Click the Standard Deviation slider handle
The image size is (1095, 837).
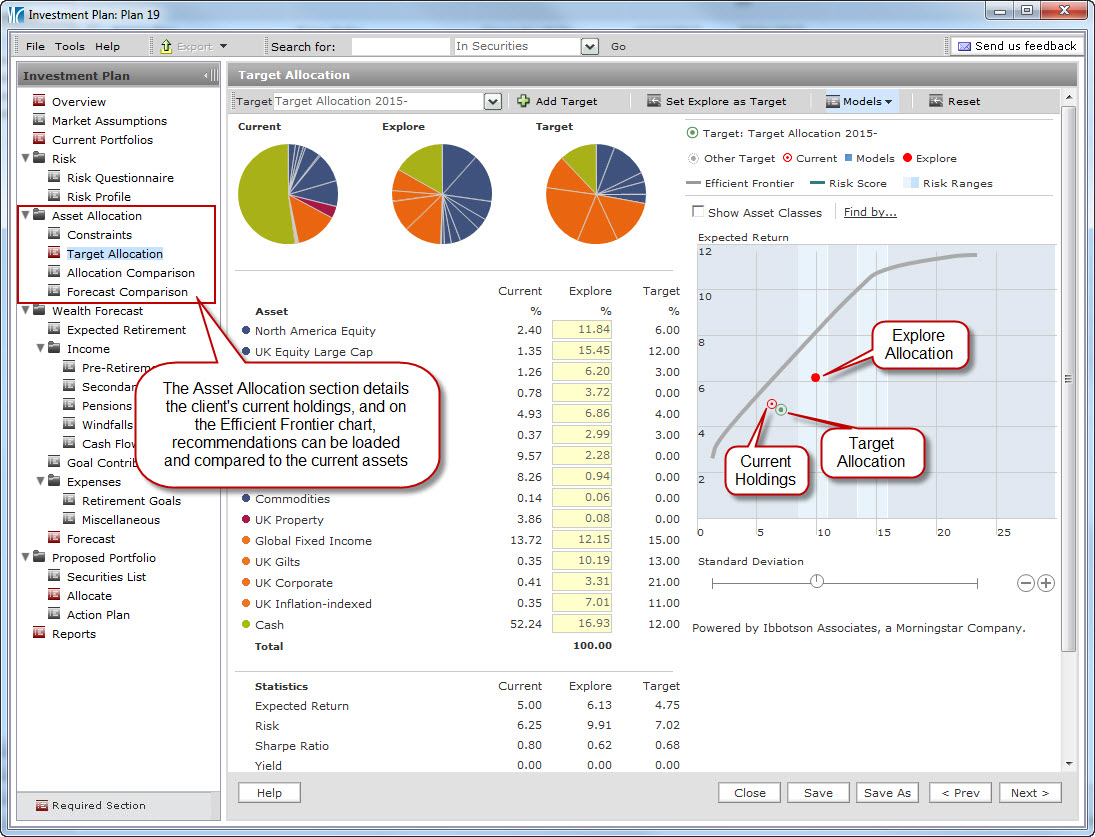(817, 582)
